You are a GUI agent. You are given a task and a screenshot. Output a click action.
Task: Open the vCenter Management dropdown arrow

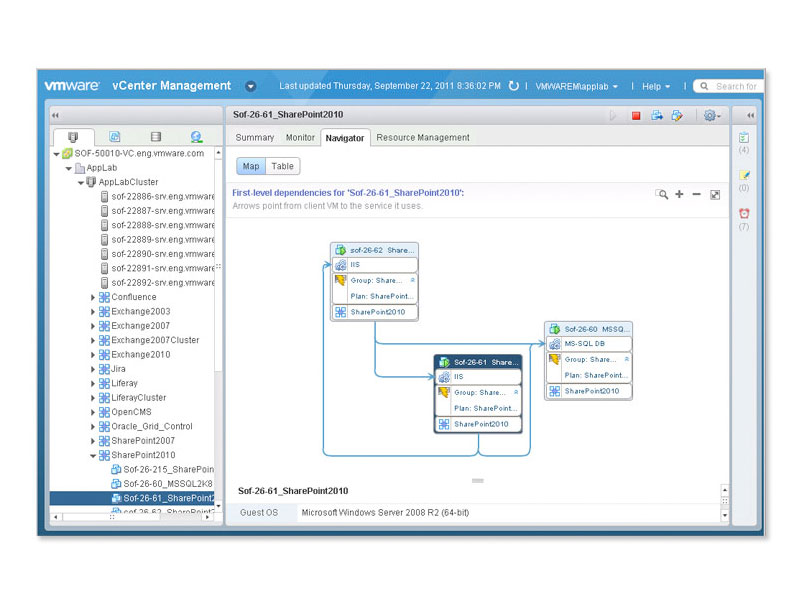[251, 86]
